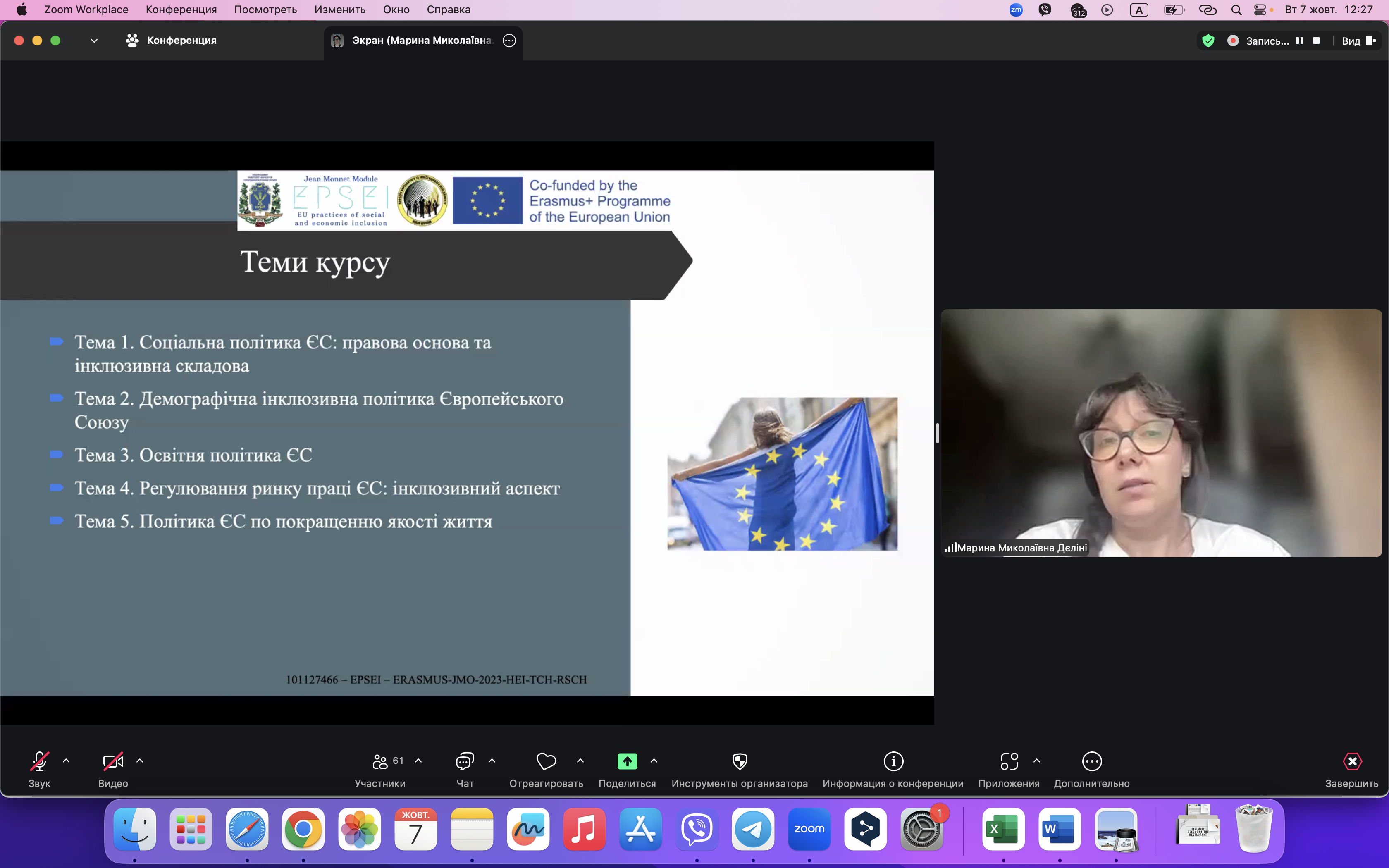Open the Конференция menu in menu bar

(x=181, y=10)
